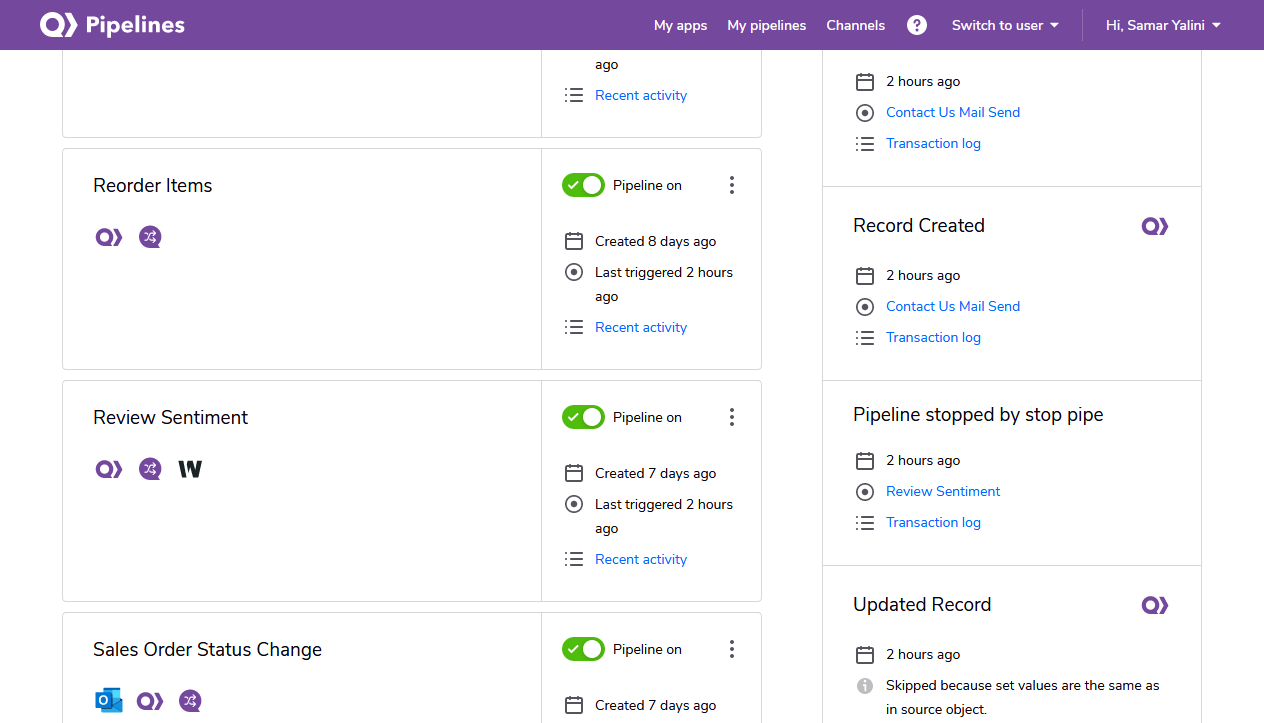Open Transaction log under Record Created

933,337
